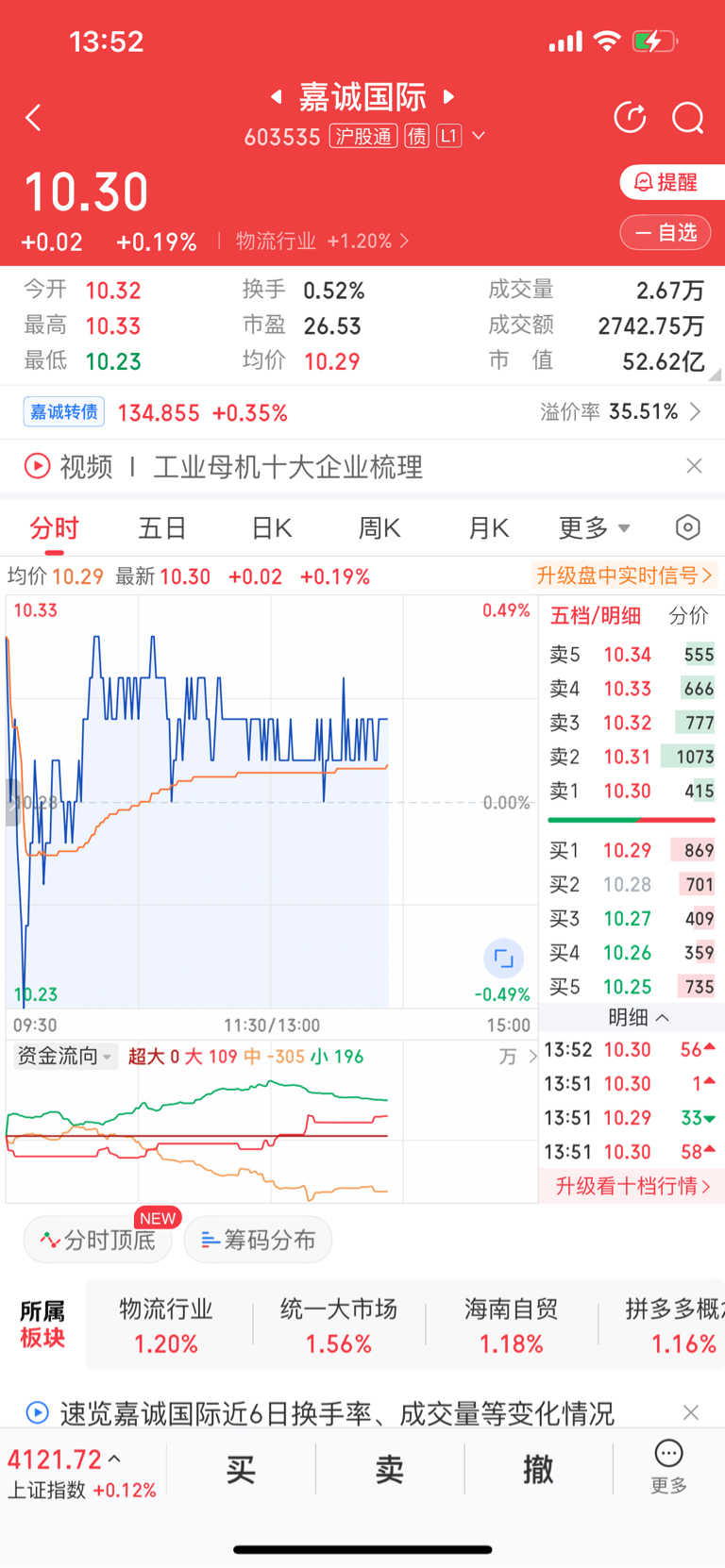
Task: Tap the 134.855 +0.35% bond price
Action: (202, 412)
